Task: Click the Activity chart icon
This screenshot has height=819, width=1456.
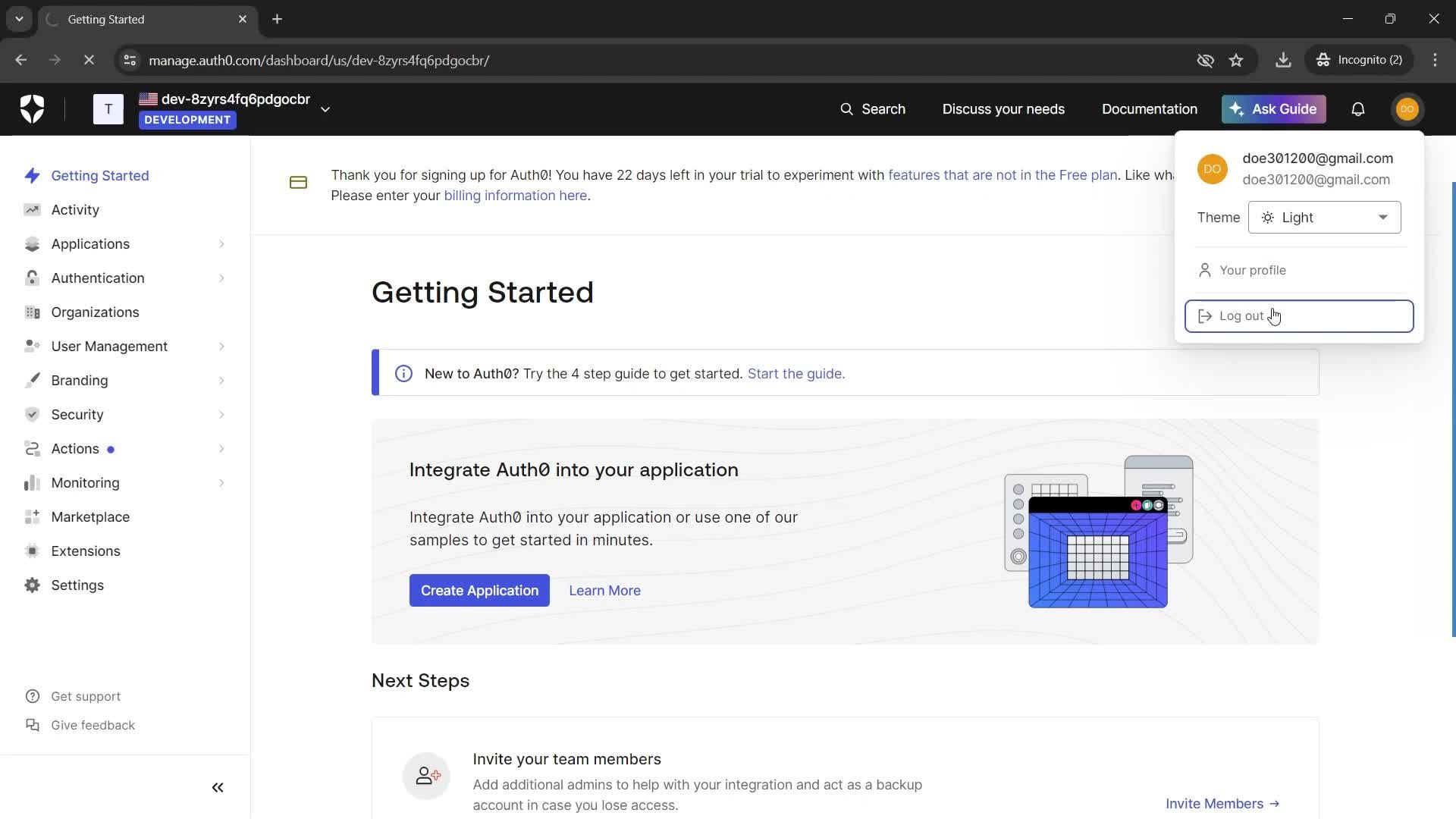Action: tap(32, 210)
